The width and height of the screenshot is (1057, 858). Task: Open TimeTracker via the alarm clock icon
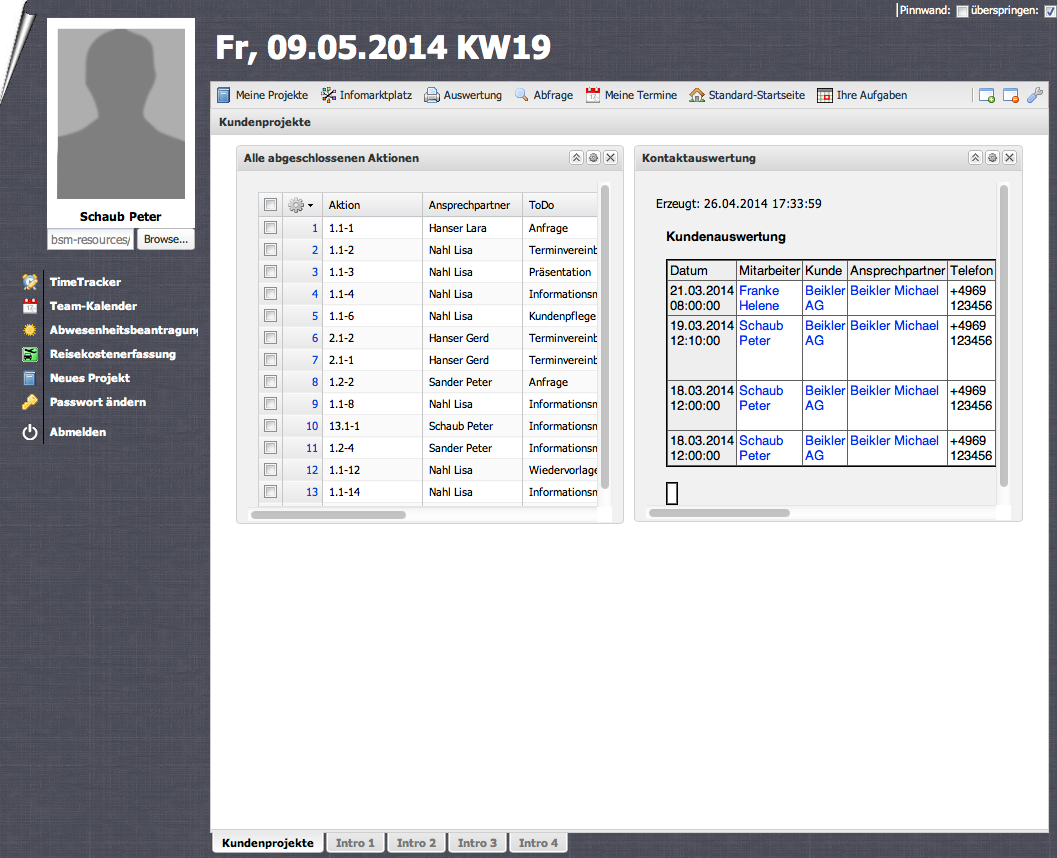click(30, 282)
